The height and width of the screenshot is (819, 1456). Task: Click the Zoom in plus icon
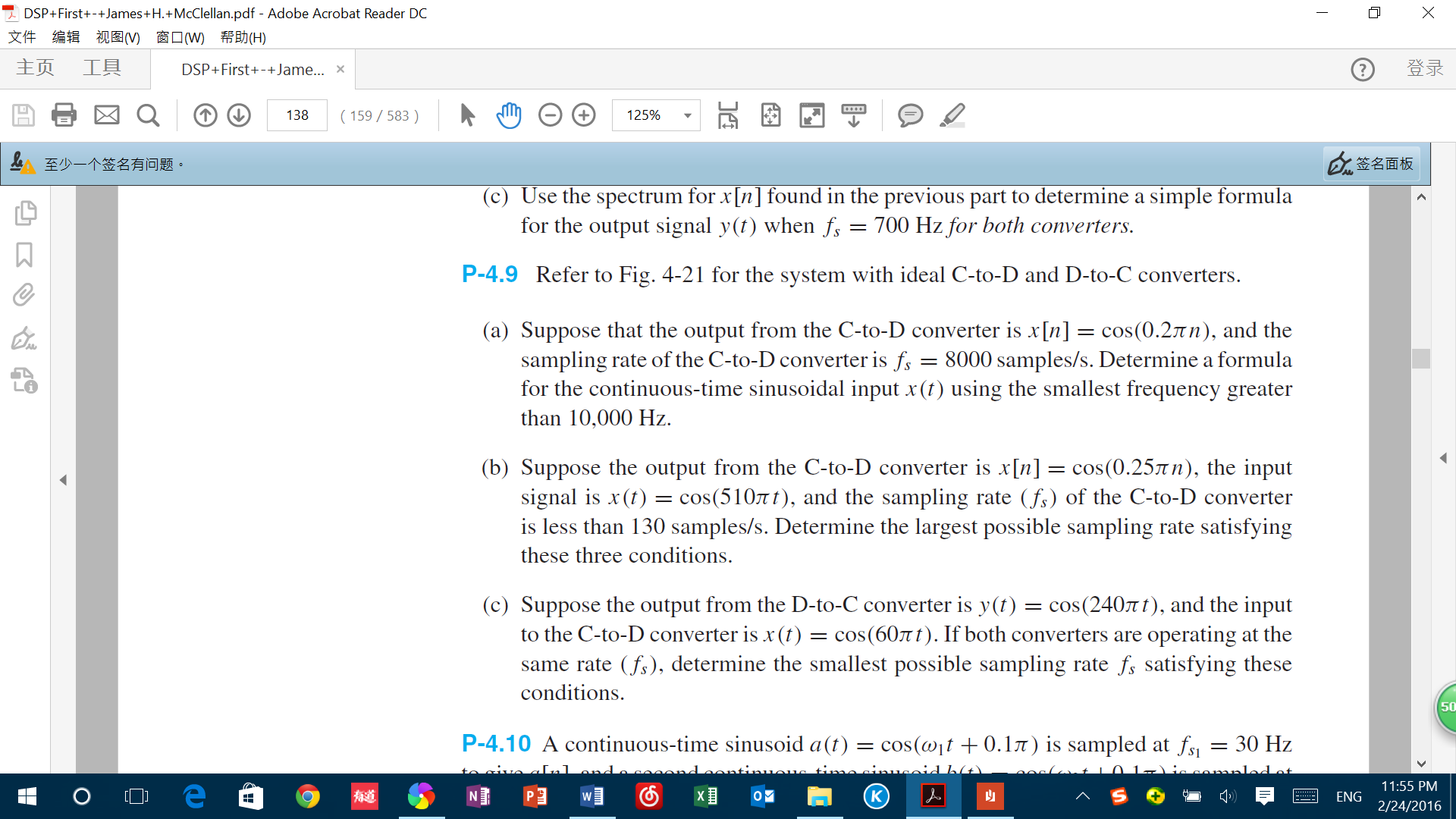coord(584,115)
